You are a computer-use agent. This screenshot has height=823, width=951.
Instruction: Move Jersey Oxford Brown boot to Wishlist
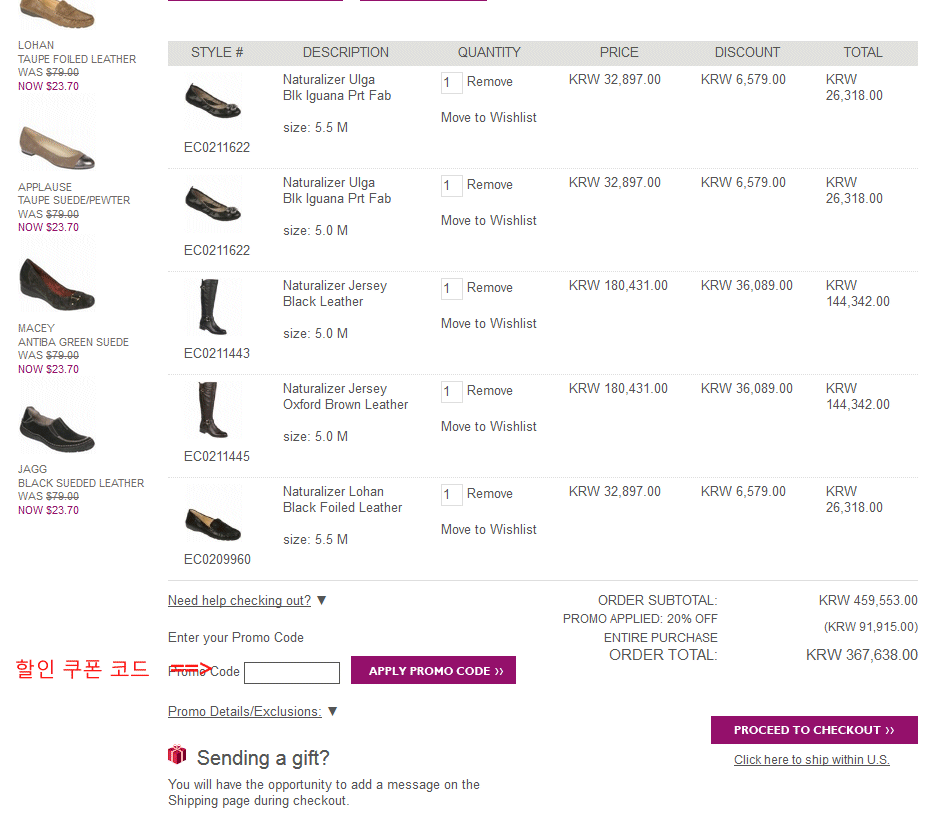tap(488, 427)
